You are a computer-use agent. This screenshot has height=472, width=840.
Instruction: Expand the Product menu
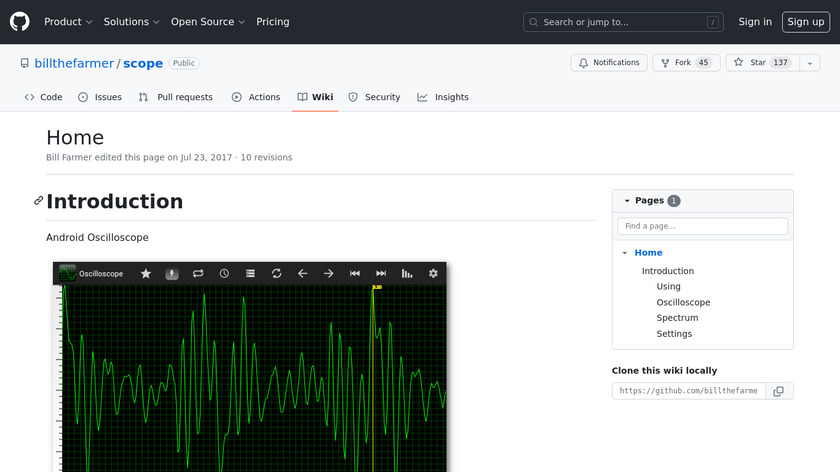point(68,21)
